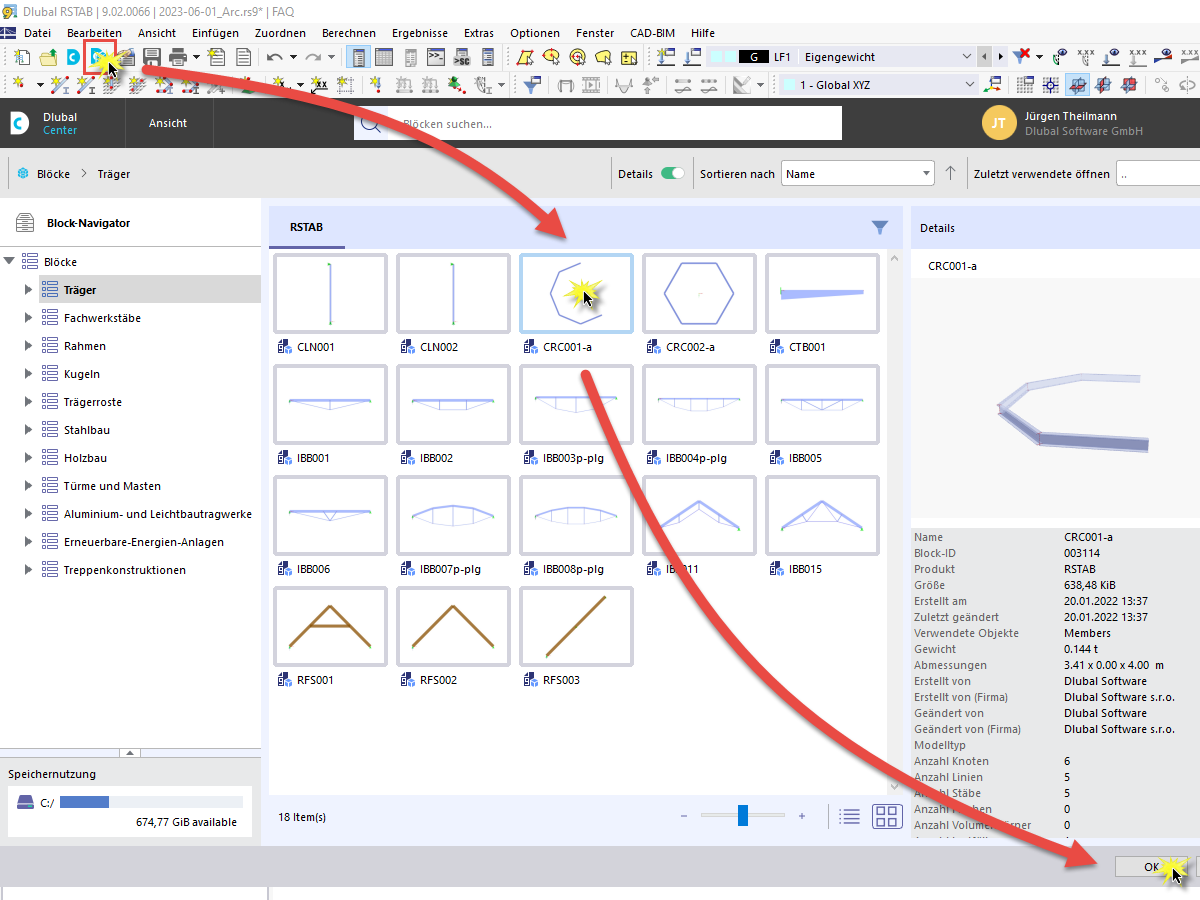Click the C:/ drive icon
This screenshot has height=900, width=1200.
[x=25, y=802]
